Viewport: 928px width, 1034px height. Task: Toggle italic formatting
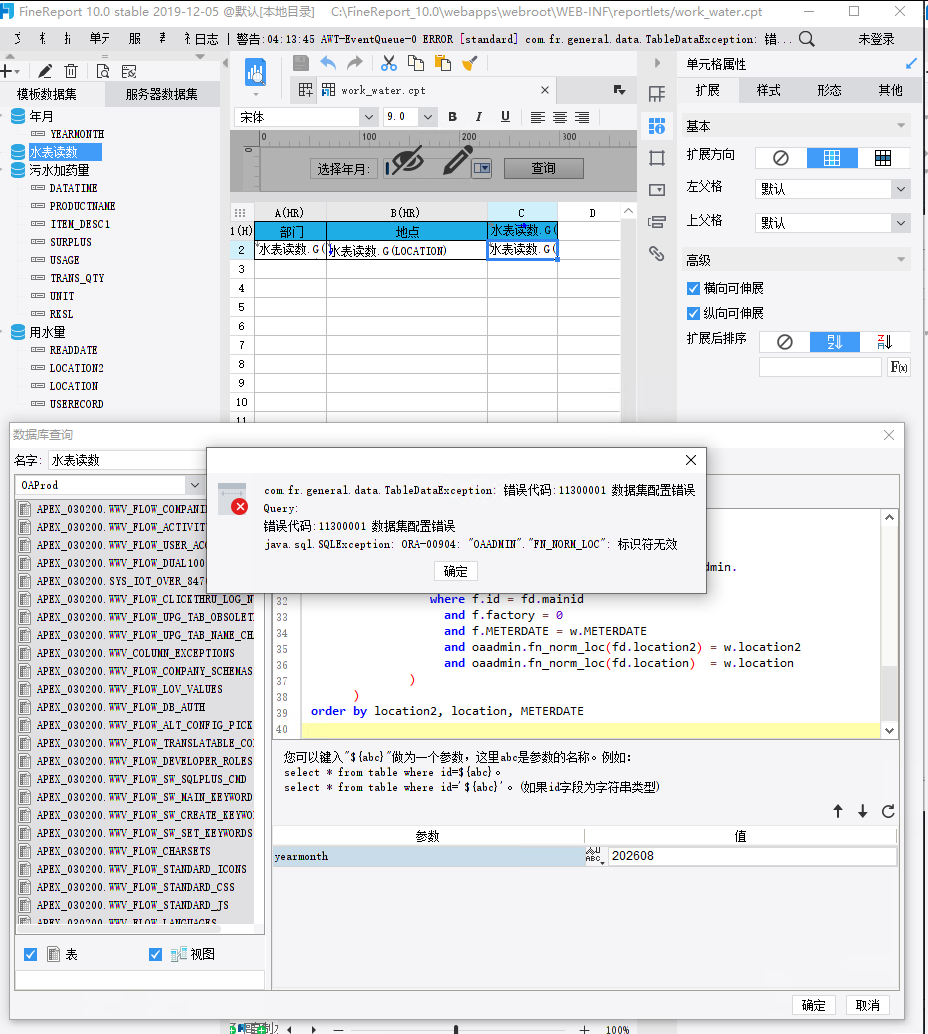click(479, 117)
